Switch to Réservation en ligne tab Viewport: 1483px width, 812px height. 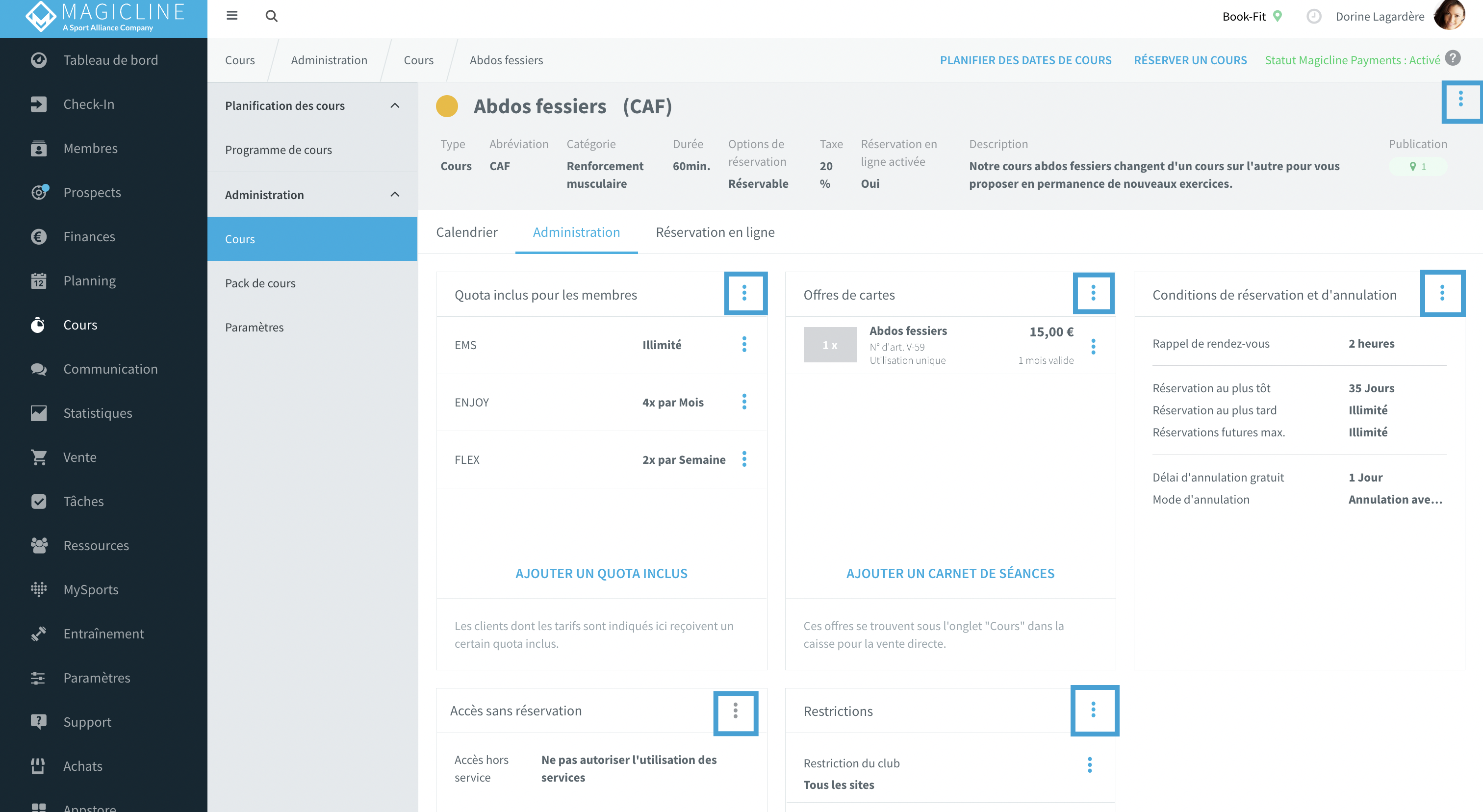[x=715, y=232]
